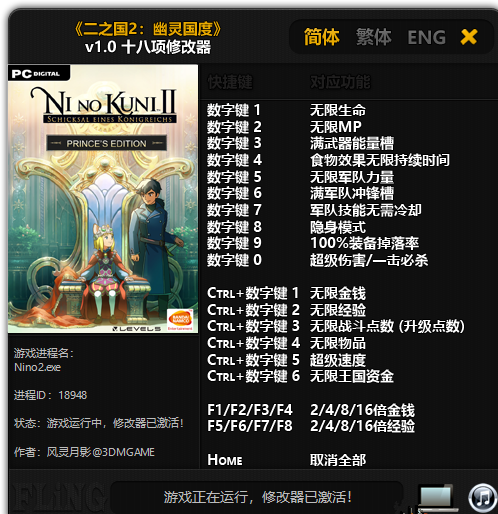Viewport: 498px width, 514px height.
Task: Enable 无限金钱 cheat
Action: coord(338,294)
